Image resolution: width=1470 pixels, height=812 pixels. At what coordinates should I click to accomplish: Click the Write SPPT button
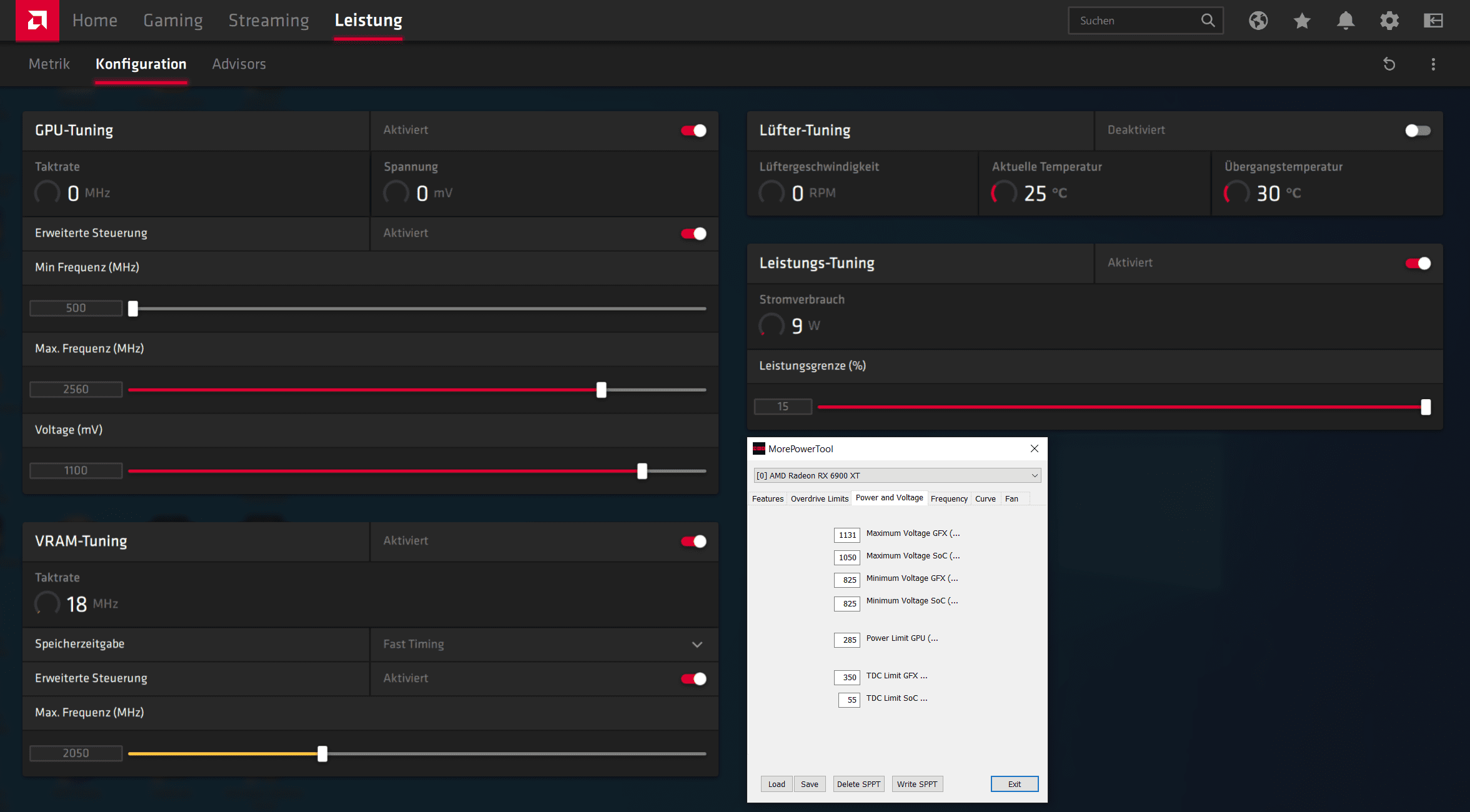(x=916, y=784)
